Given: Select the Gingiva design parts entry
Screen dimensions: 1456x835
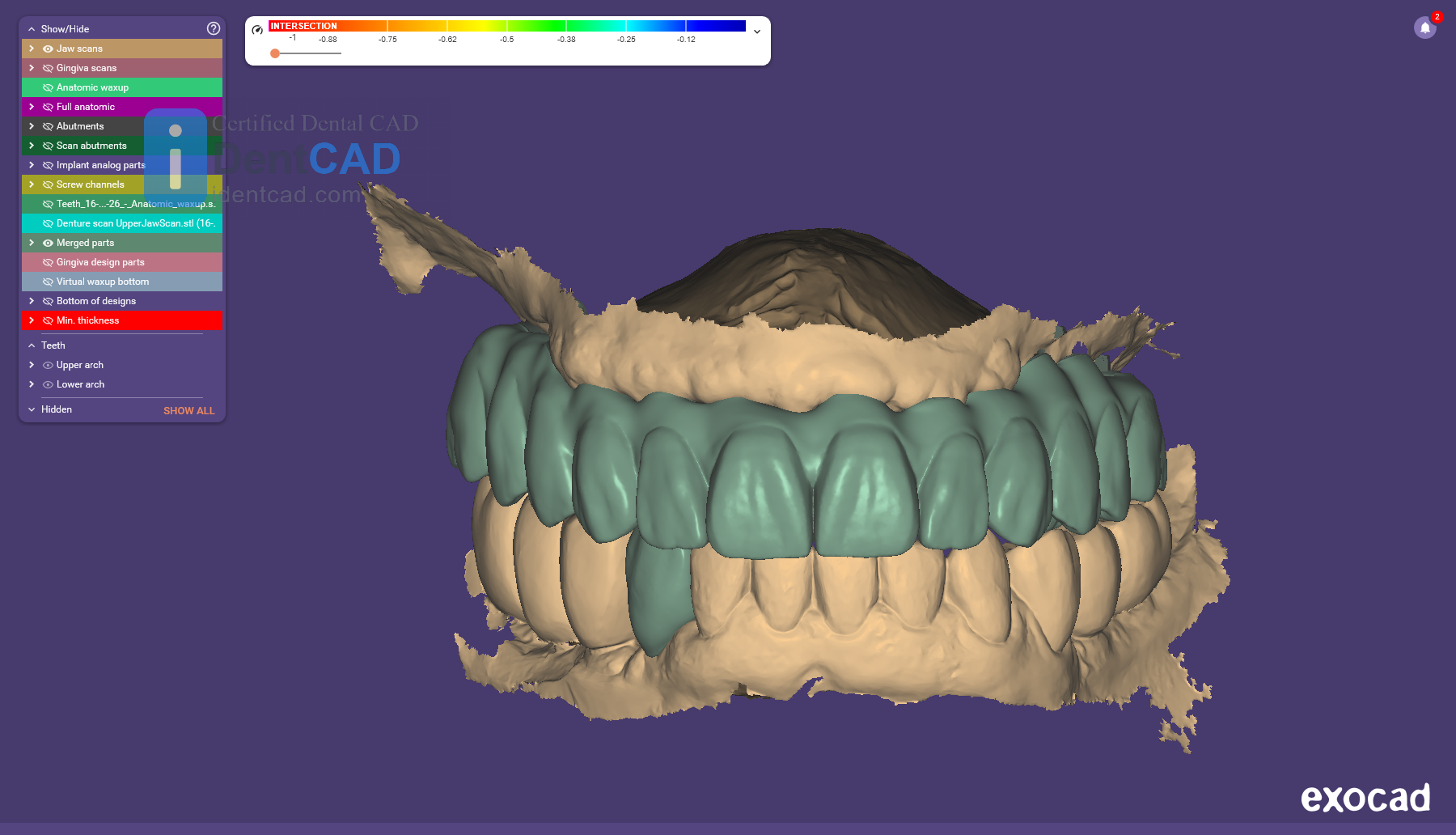Looking at the screenshot, I should point(100,262).
